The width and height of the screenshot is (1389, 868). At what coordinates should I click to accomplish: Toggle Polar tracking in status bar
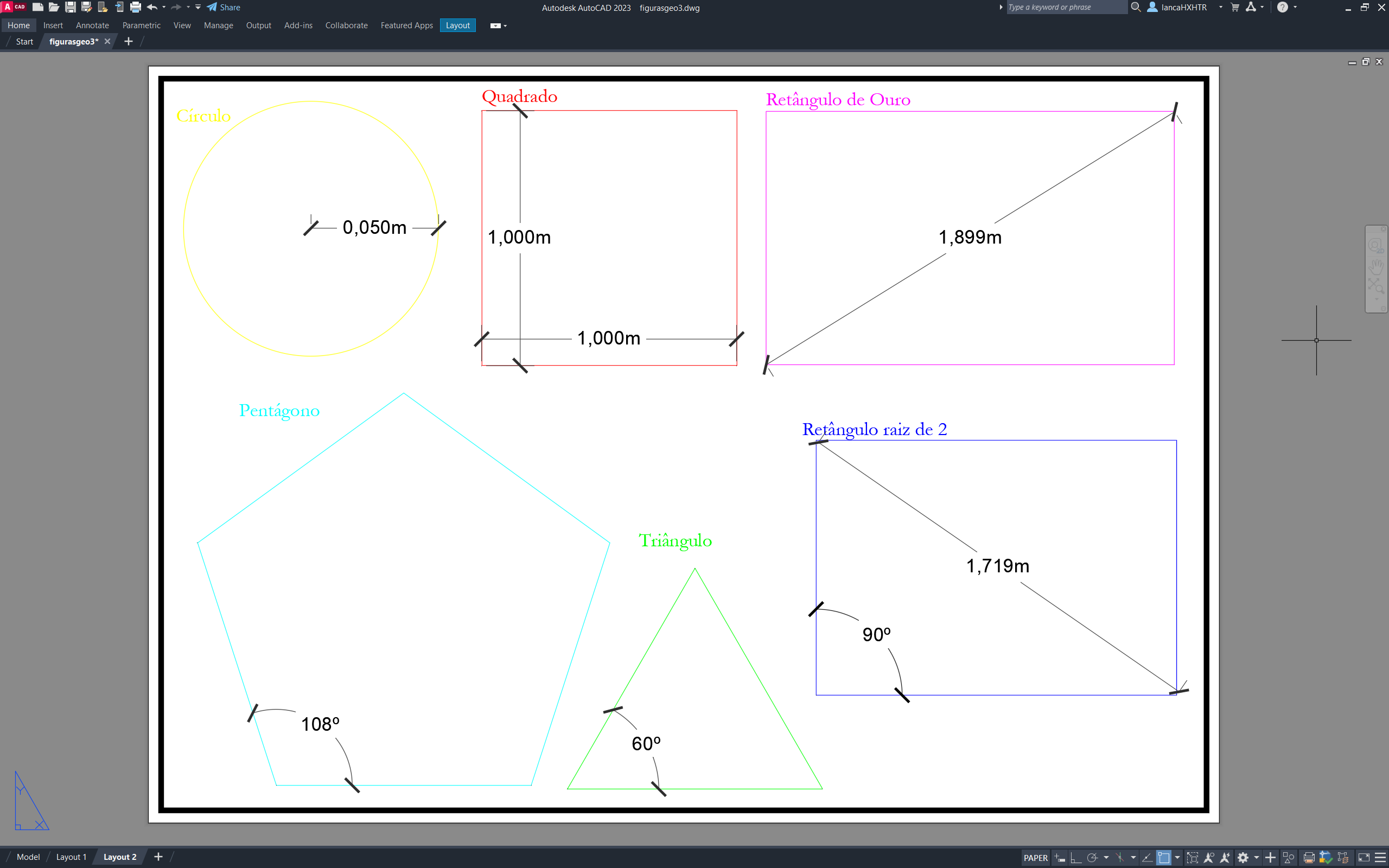point(1092,858)
